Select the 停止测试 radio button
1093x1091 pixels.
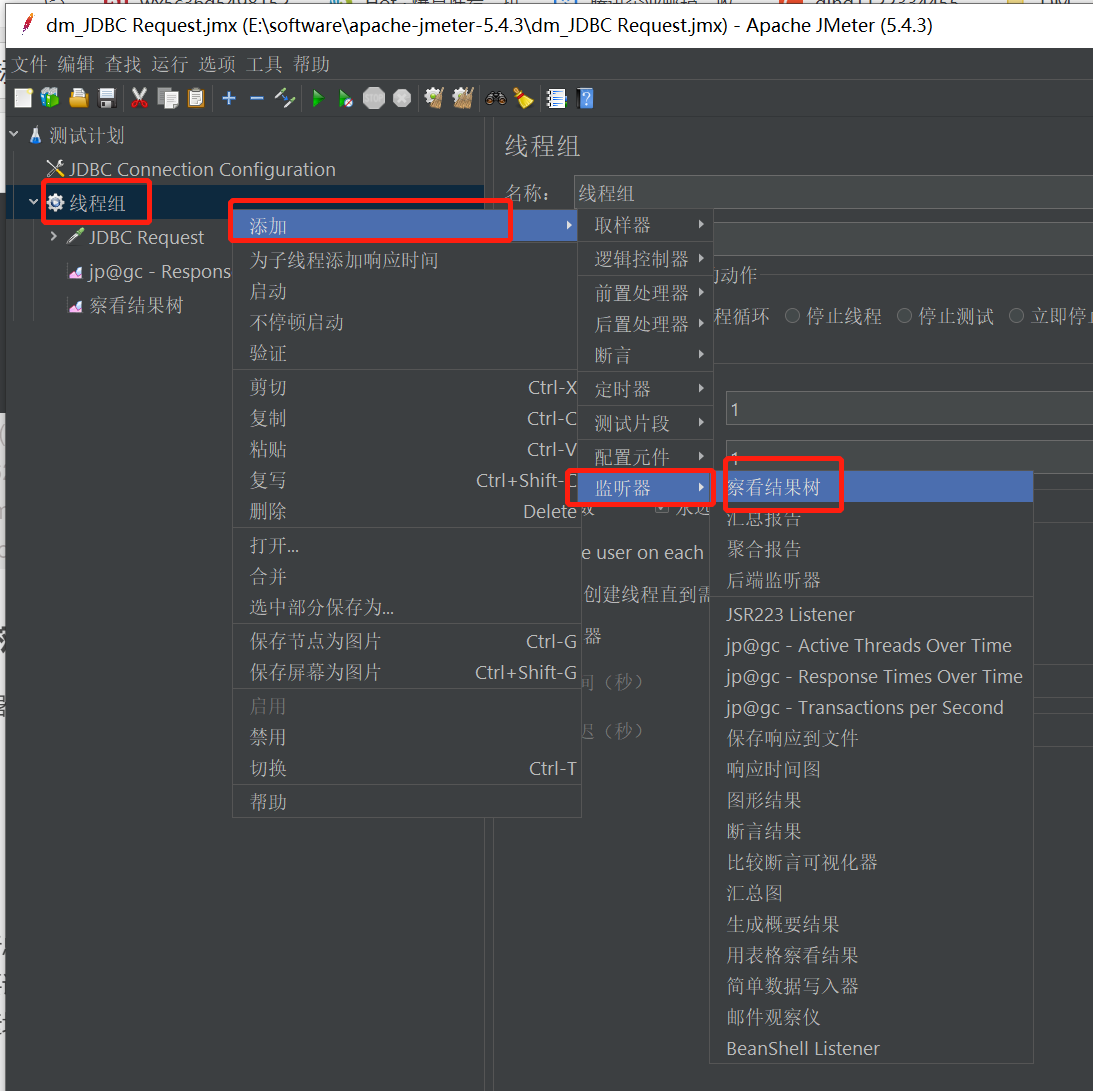904,316
